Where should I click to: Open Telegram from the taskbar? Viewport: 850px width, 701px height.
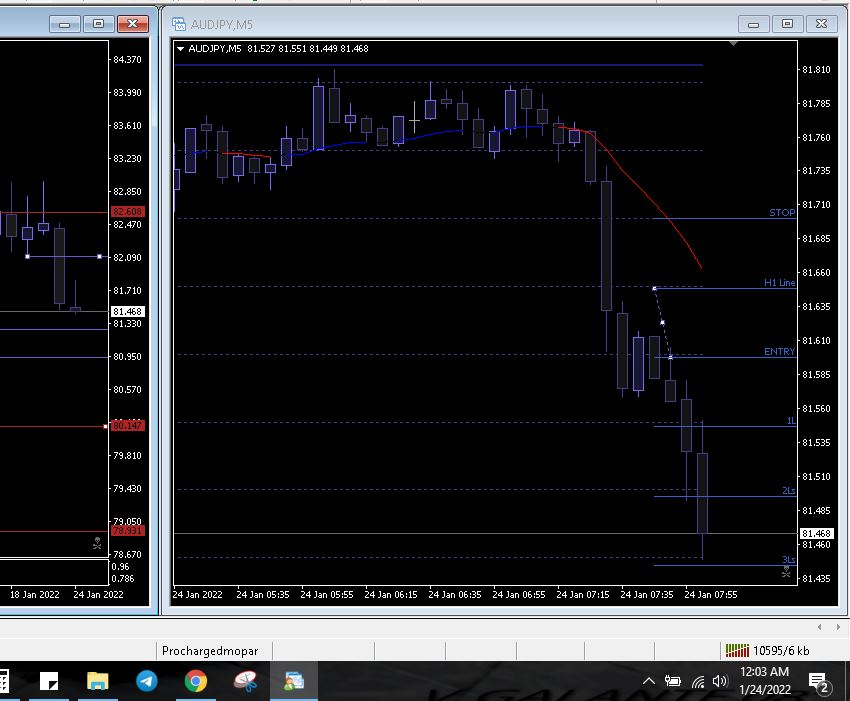tap(147, 681)
